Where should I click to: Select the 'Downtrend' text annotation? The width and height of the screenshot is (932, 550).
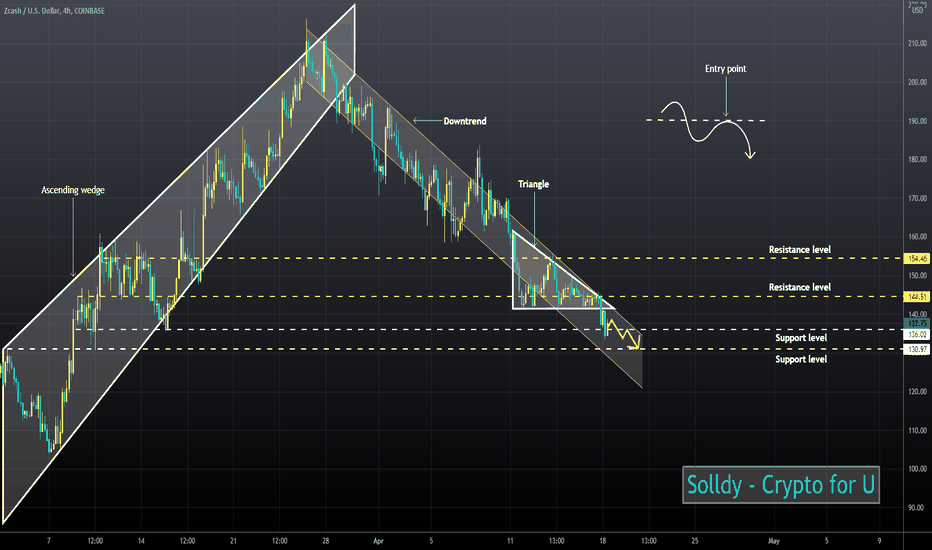(465, 121)
